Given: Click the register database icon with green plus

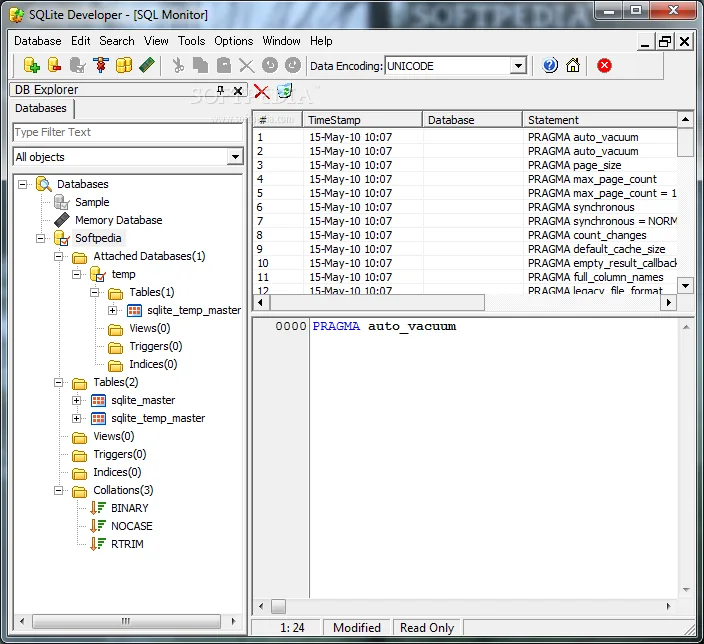Looking at the screenshot, I should [31, 66].
